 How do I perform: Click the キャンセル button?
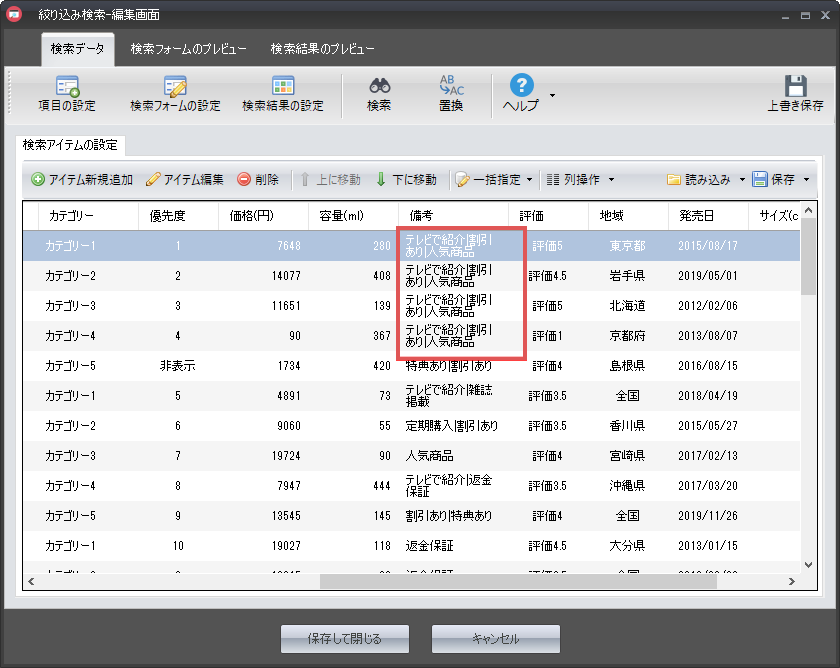[495, 638]
